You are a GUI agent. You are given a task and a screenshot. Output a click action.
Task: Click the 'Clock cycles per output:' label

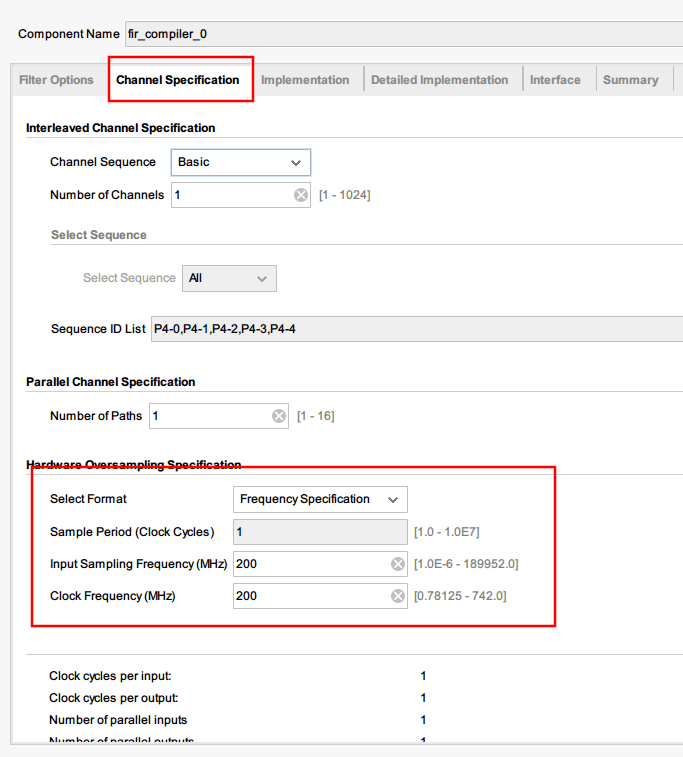click(x=113, y=698)
